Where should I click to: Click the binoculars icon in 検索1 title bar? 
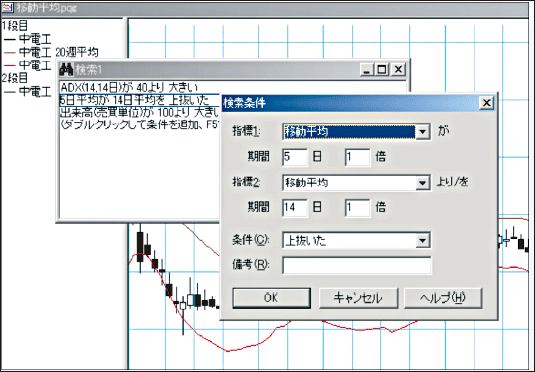point(66,70)
